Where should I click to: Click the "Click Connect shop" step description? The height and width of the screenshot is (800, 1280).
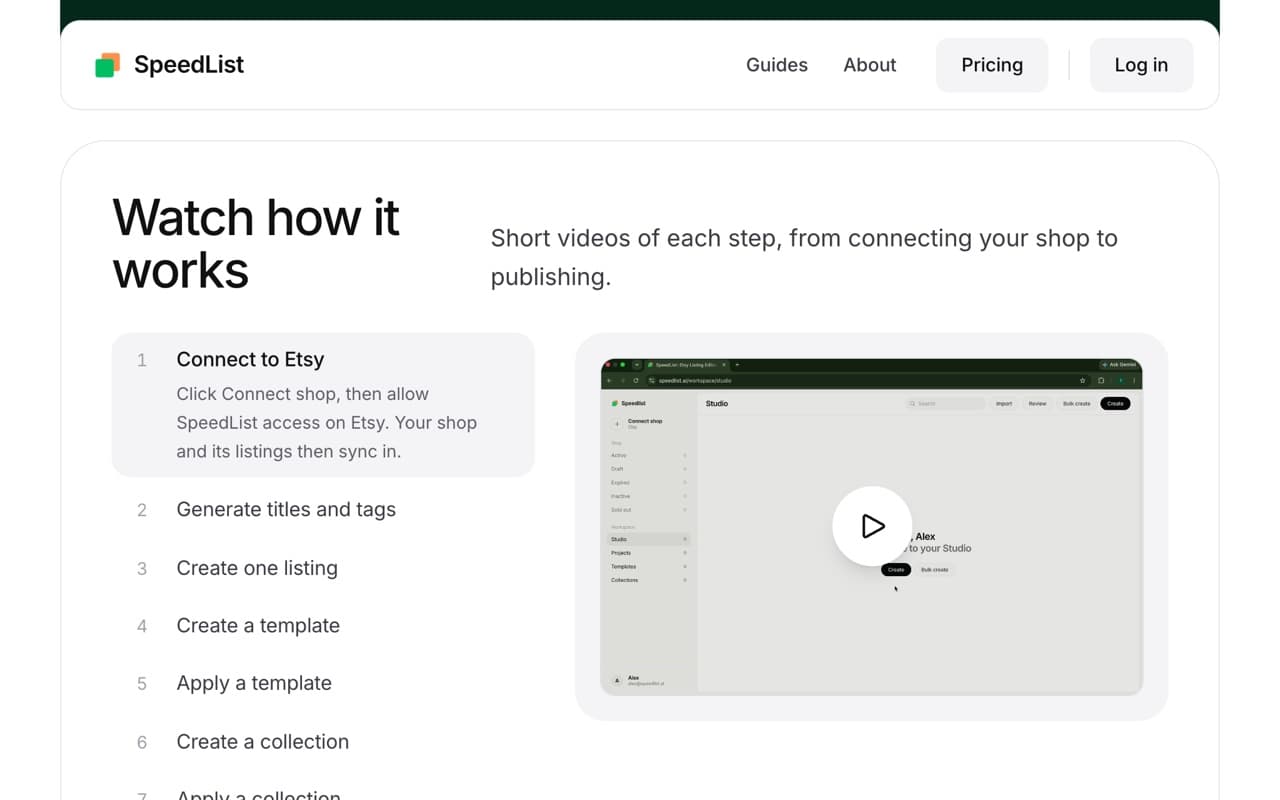[x=327, y=423]
